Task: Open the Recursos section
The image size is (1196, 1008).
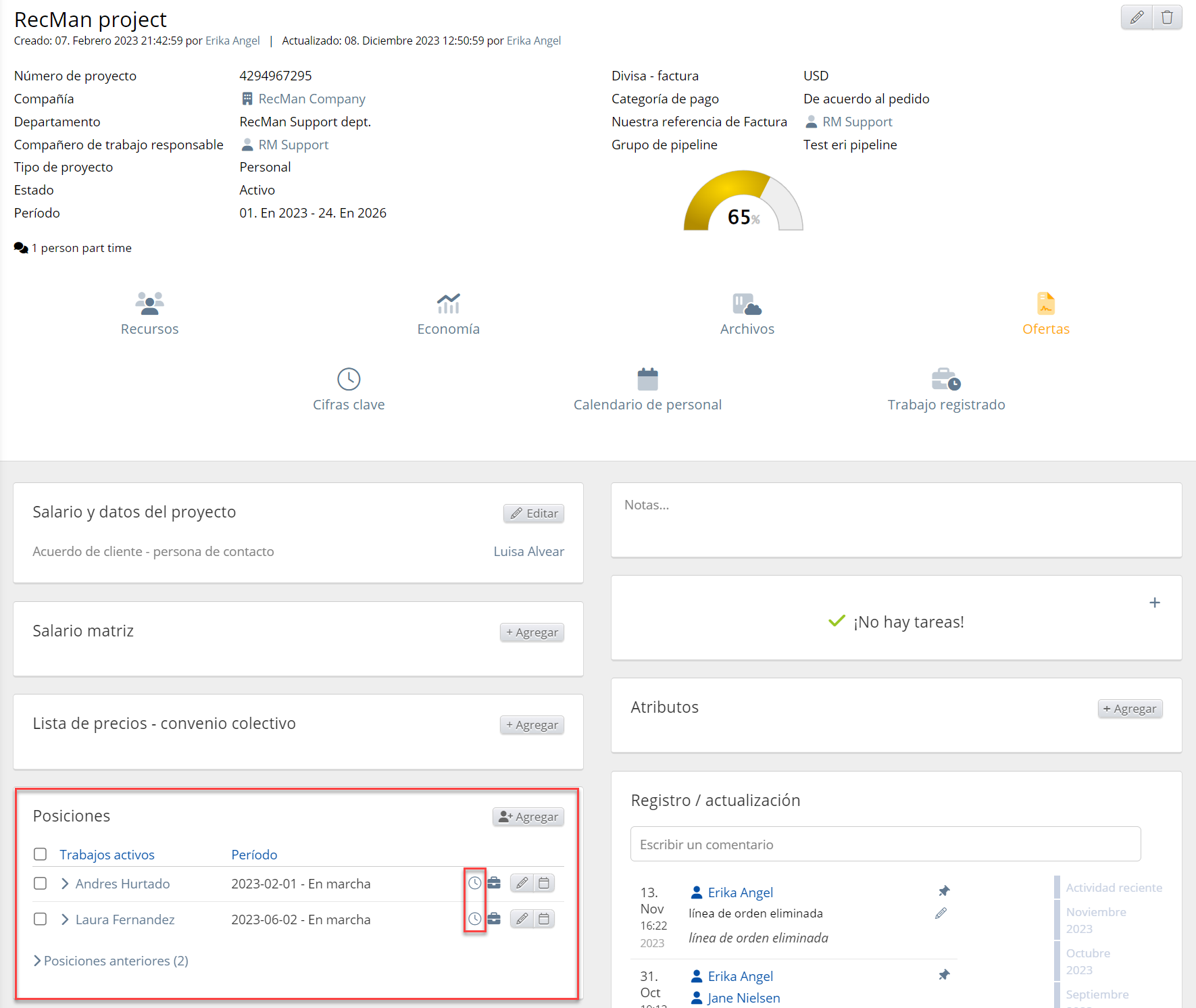Action: point(149,313)
